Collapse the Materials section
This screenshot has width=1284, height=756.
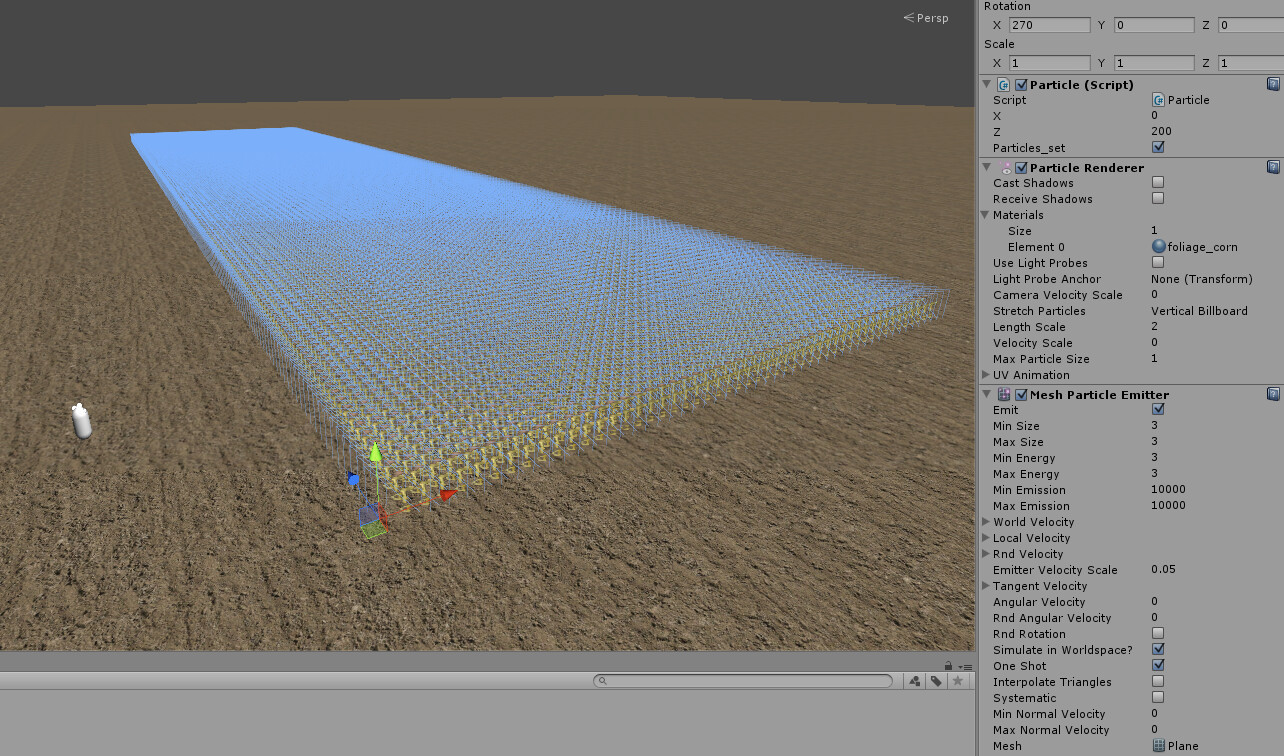pos(985,215)
